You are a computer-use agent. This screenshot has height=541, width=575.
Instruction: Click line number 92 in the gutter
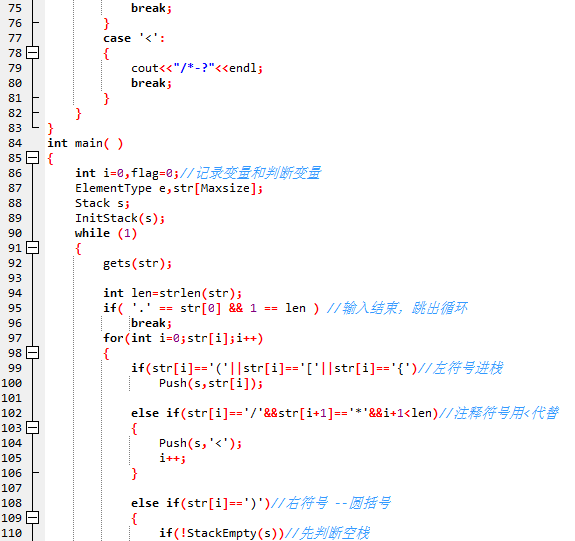15,263
